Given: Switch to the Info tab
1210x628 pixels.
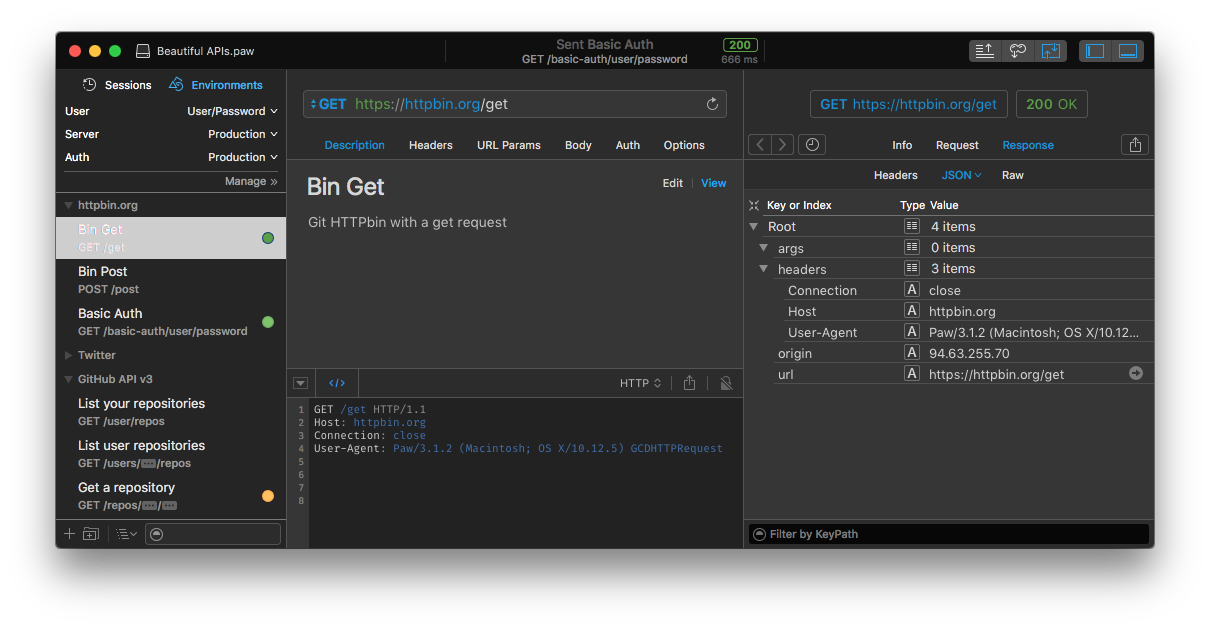Looking at the screenshot, I should coord(902,145).
